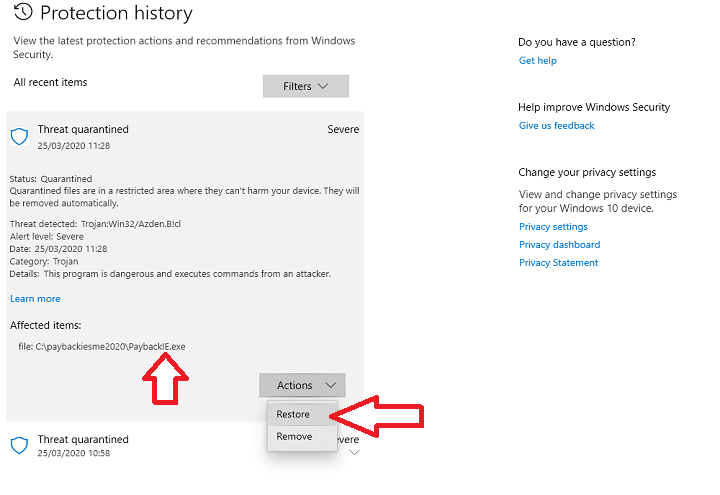Click the shield icon of the 10:58 threat
Screen dimensions: 720x495
19,445
